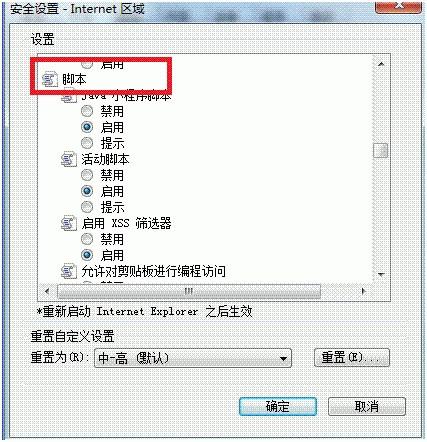Select 禁用 under 活动脚本
The height and width of the screenshot is (442, 427).
coord(87,175)
